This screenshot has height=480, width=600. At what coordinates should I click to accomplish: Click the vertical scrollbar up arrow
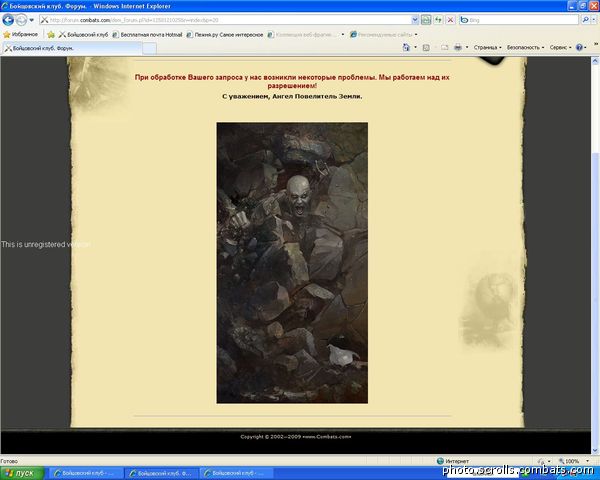click(595, 61)
